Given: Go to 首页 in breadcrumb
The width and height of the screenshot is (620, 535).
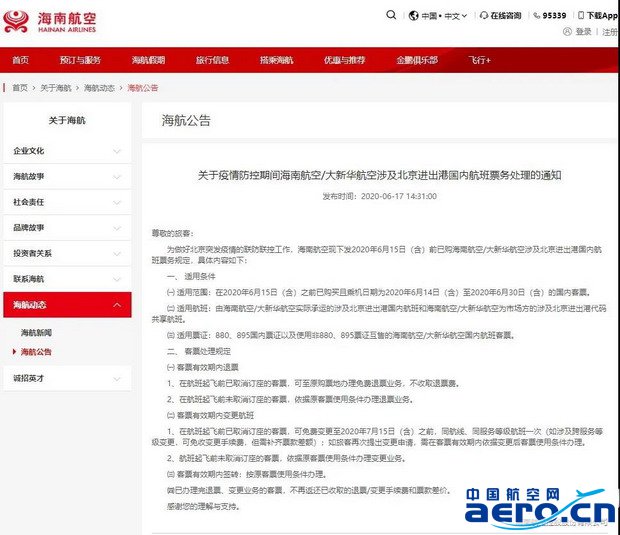Looking at the screenshot, I should 20,88.
